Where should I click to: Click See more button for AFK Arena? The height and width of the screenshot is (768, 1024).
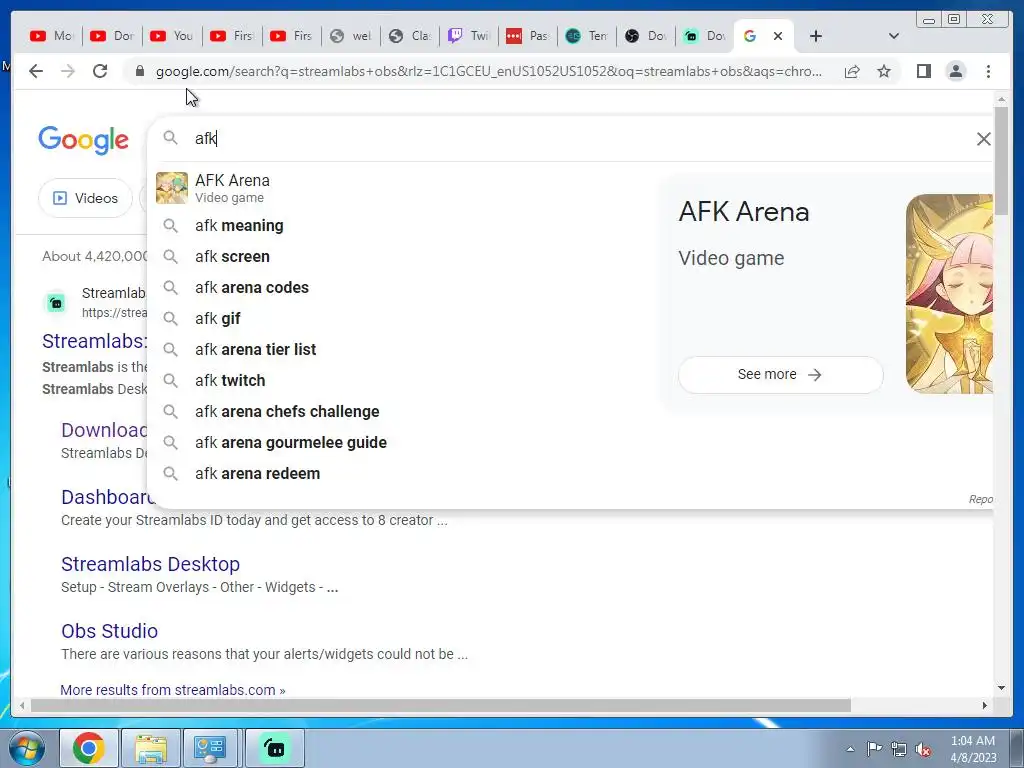[780, 374]
